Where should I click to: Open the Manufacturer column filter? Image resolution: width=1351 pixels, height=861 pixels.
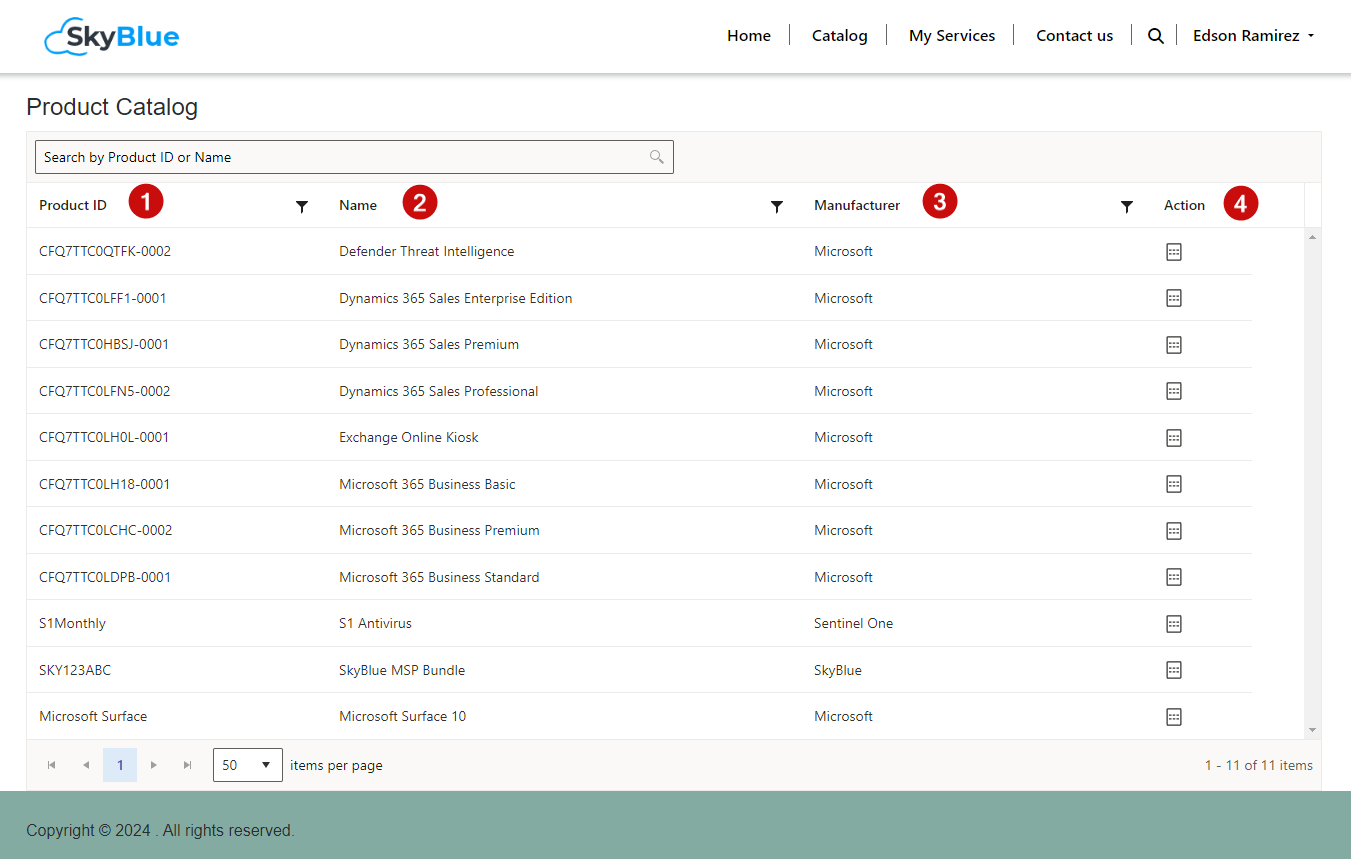[x=1127, y=206]
